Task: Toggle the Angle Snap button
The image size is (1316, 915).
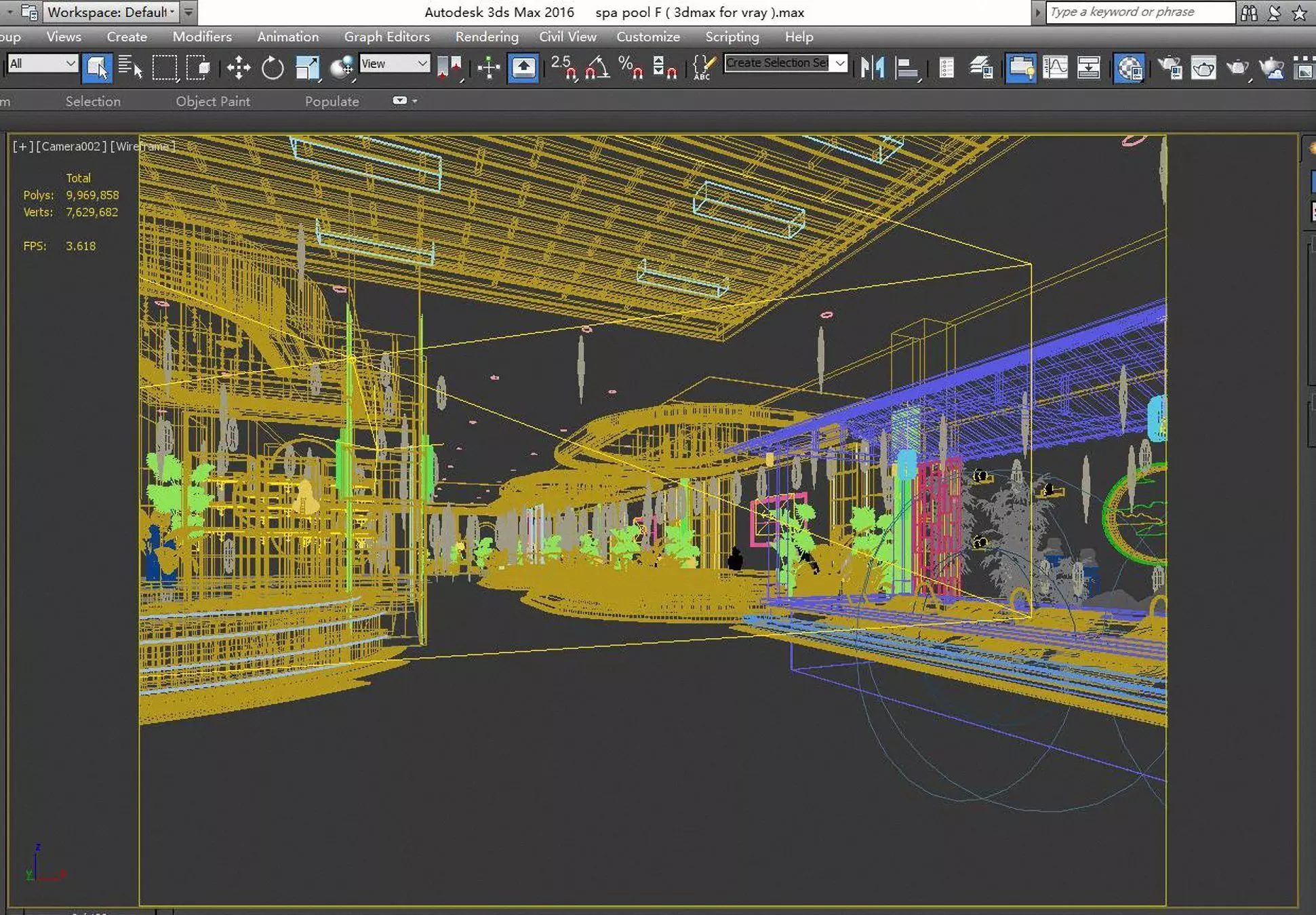Action: click(597, 68)
